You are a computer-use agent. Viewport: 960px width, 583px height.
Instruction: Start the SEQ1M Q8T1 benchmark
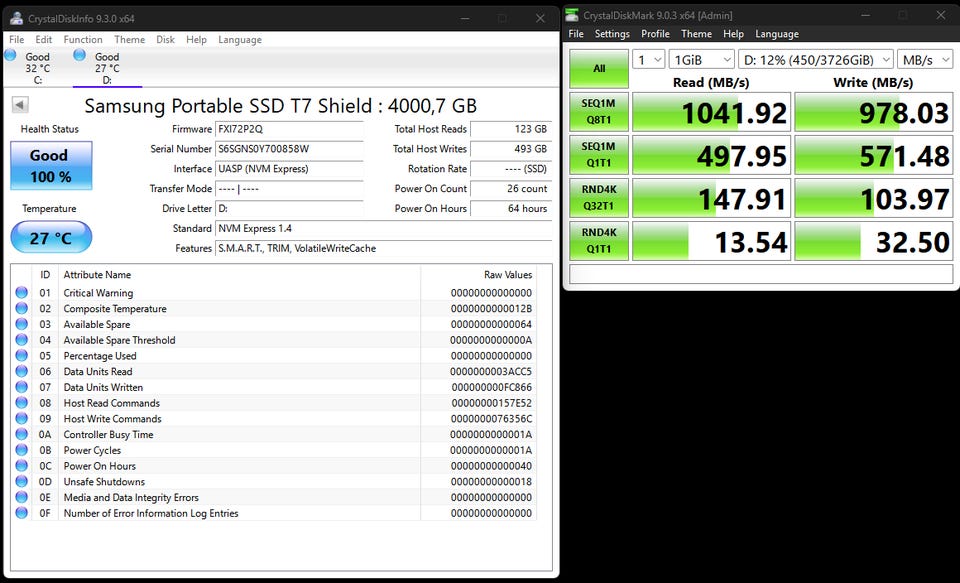599,112
